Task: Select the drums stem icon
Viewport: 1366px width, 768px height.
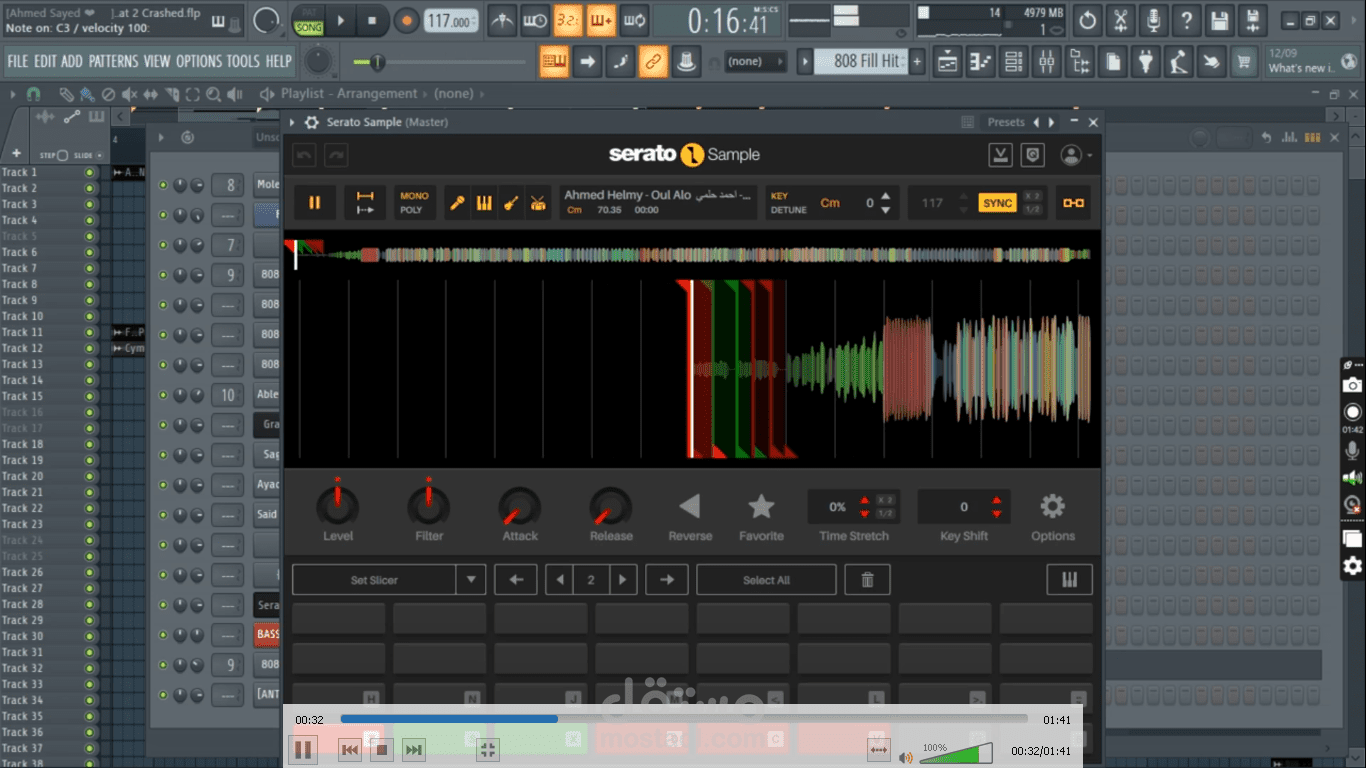Action: point(538,203)
